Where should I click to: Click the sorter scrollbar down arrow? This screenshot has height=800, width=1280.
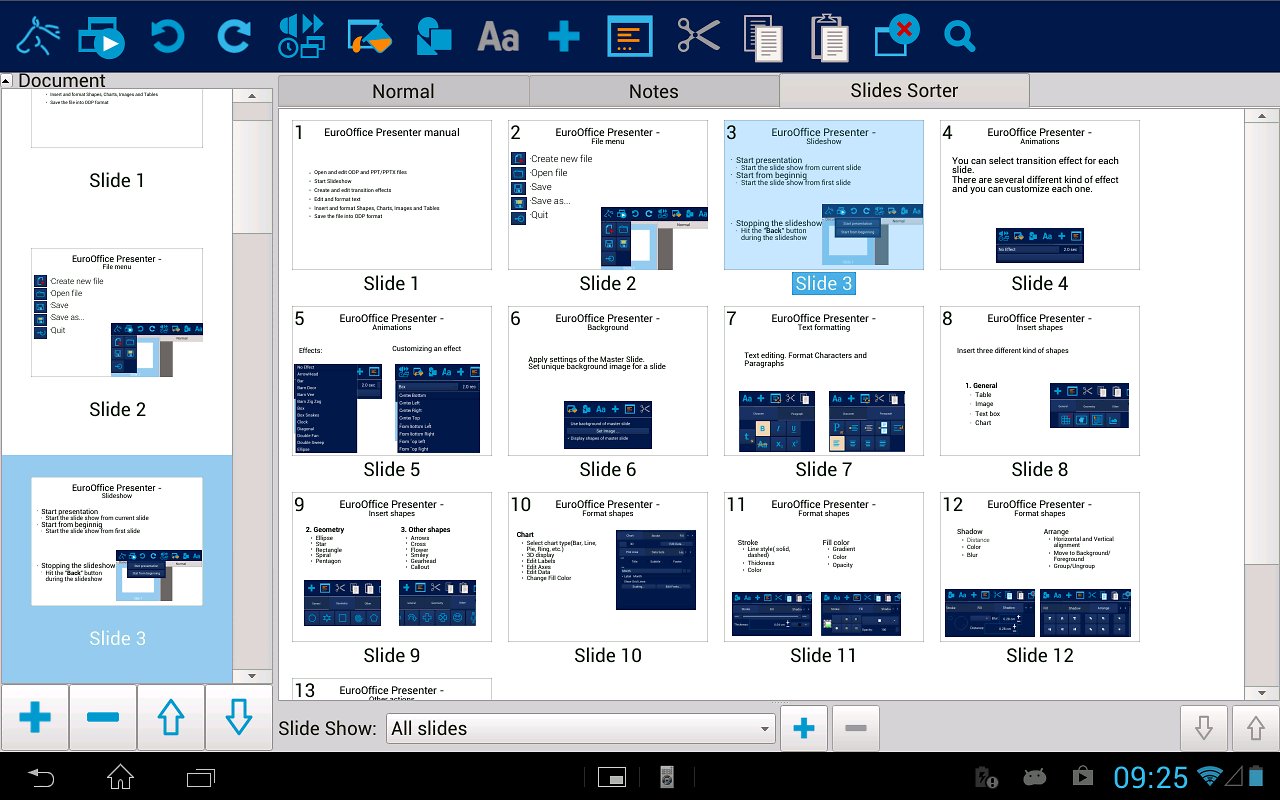(1261, 692)
